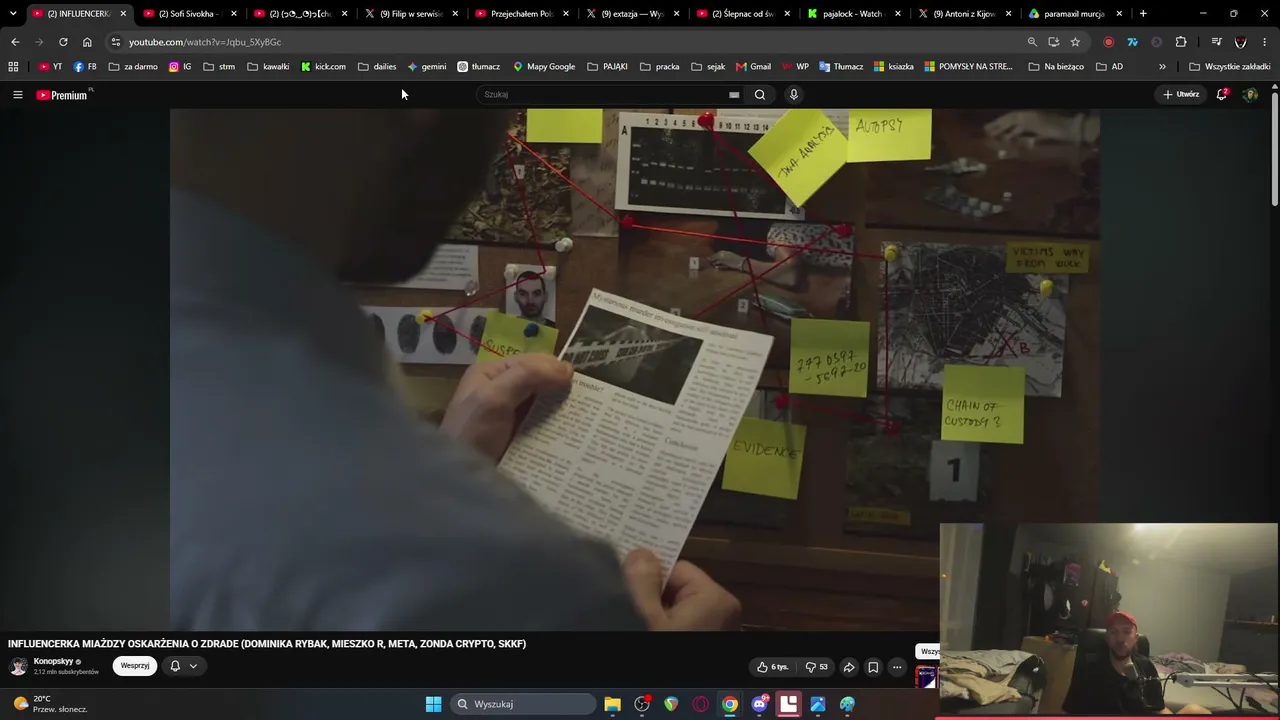Dislike the video showing 53
This screenshot has height=720, width=1280.
pyautogui.click(x=817, y=667)
